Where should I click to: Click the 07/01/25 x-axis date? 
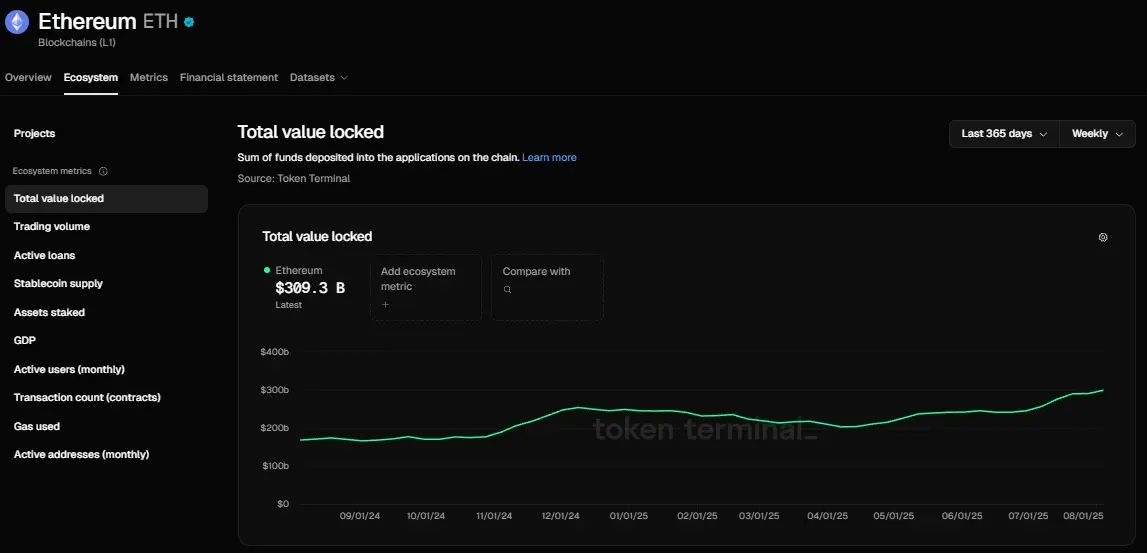(x=1028, y=516)
